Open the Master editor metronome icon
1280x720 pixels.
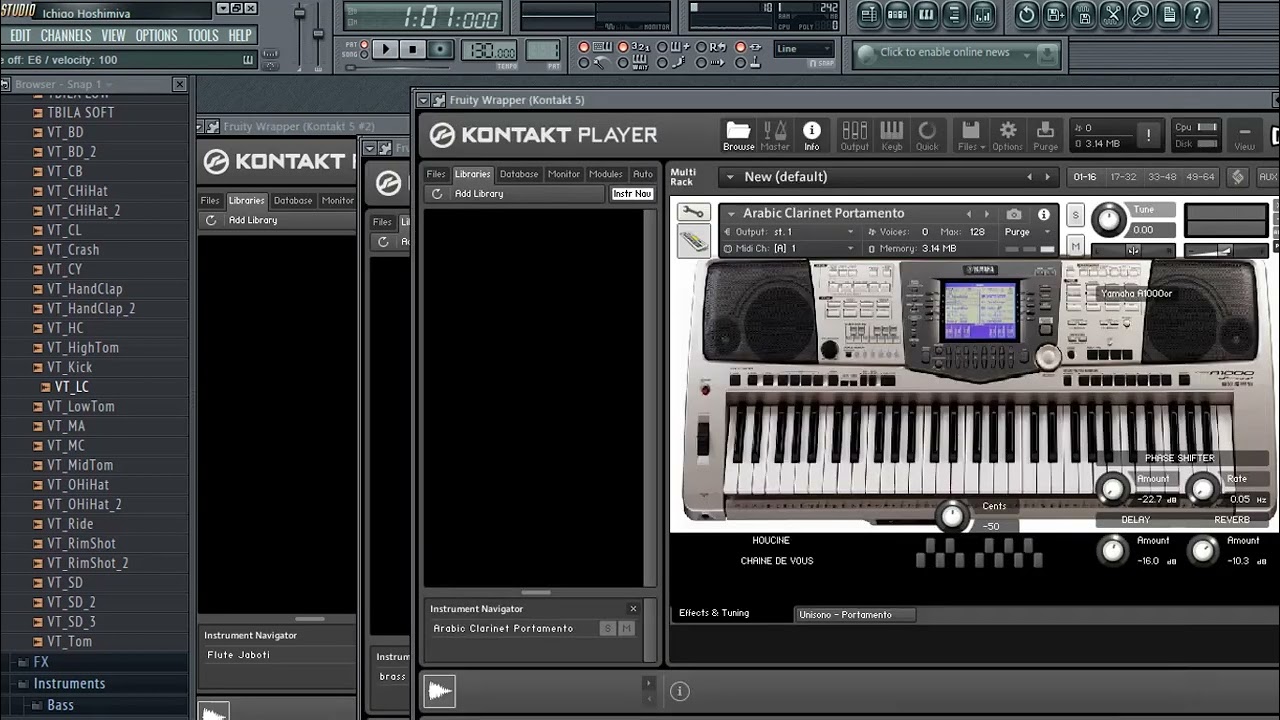(775, 135)
